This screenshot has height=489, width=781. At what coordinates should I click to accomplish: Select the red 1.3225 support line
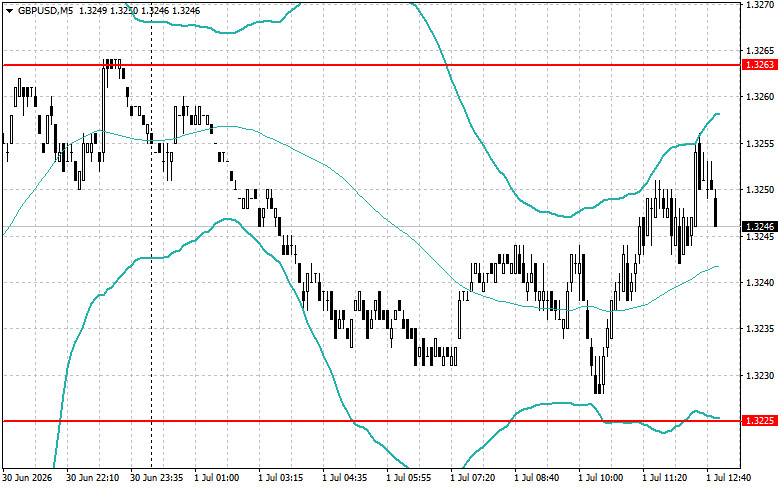372,421
